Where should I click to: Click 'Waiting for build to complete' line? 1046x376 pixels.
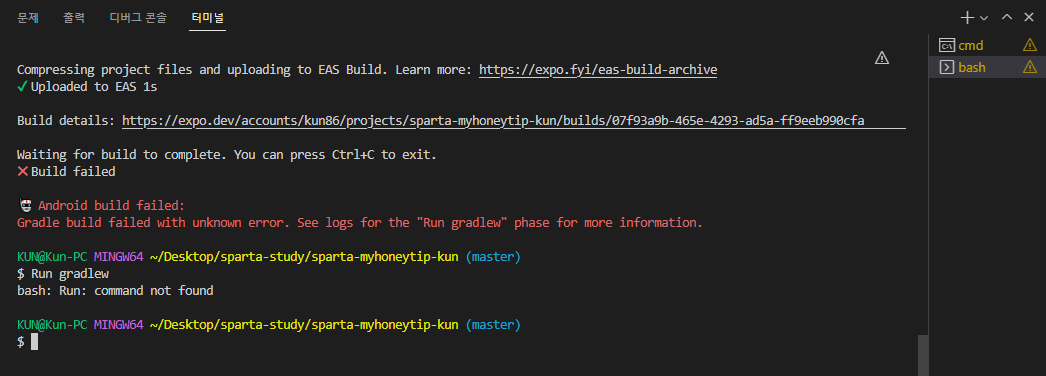(x=227, y=155)
